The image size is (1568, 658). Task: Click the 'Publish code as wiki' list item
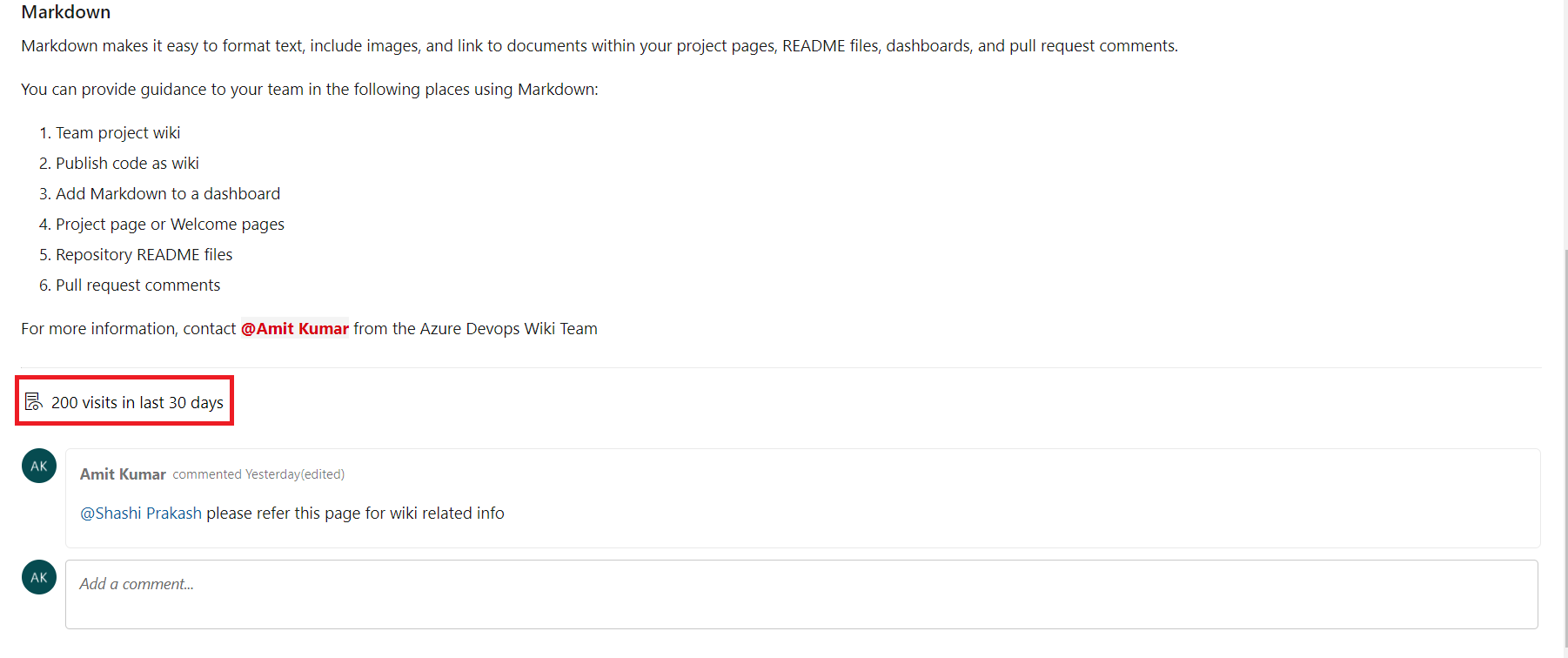(128, 163)
